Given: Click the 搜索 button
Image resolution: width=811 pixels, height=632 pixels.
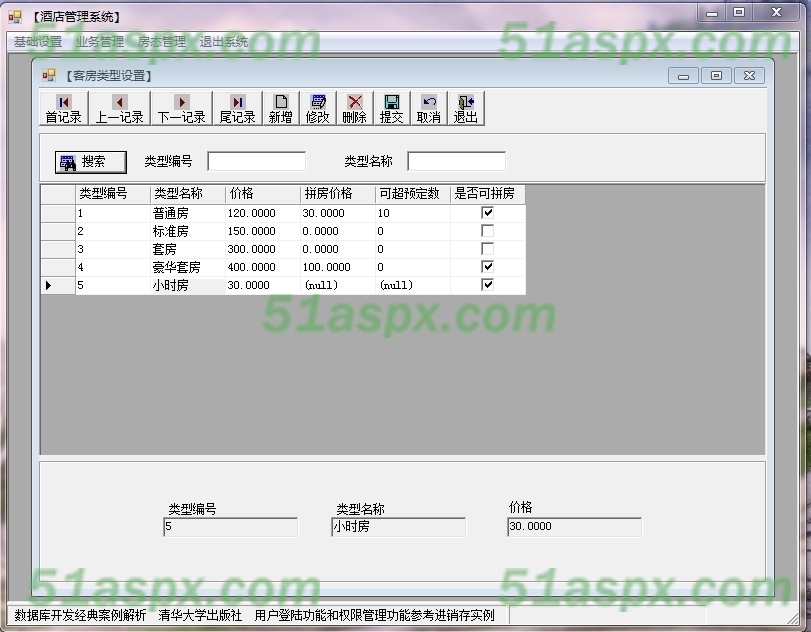Looking at the screenshot, I should click(x=91, y=162).
